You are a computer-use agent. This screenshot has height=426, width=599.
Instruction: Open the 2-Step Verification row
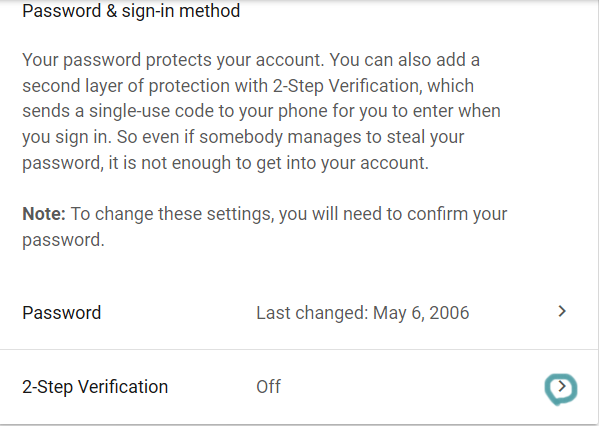[299, 387]
